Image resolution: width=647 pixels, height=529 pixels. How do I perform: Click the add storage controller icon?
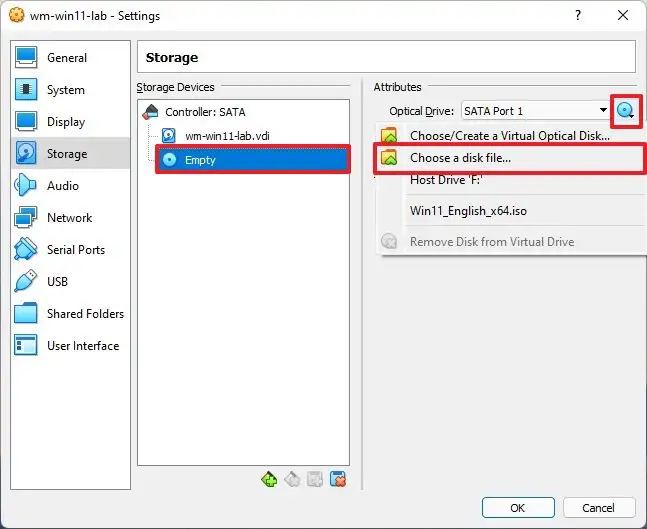[x=269, y=479]
